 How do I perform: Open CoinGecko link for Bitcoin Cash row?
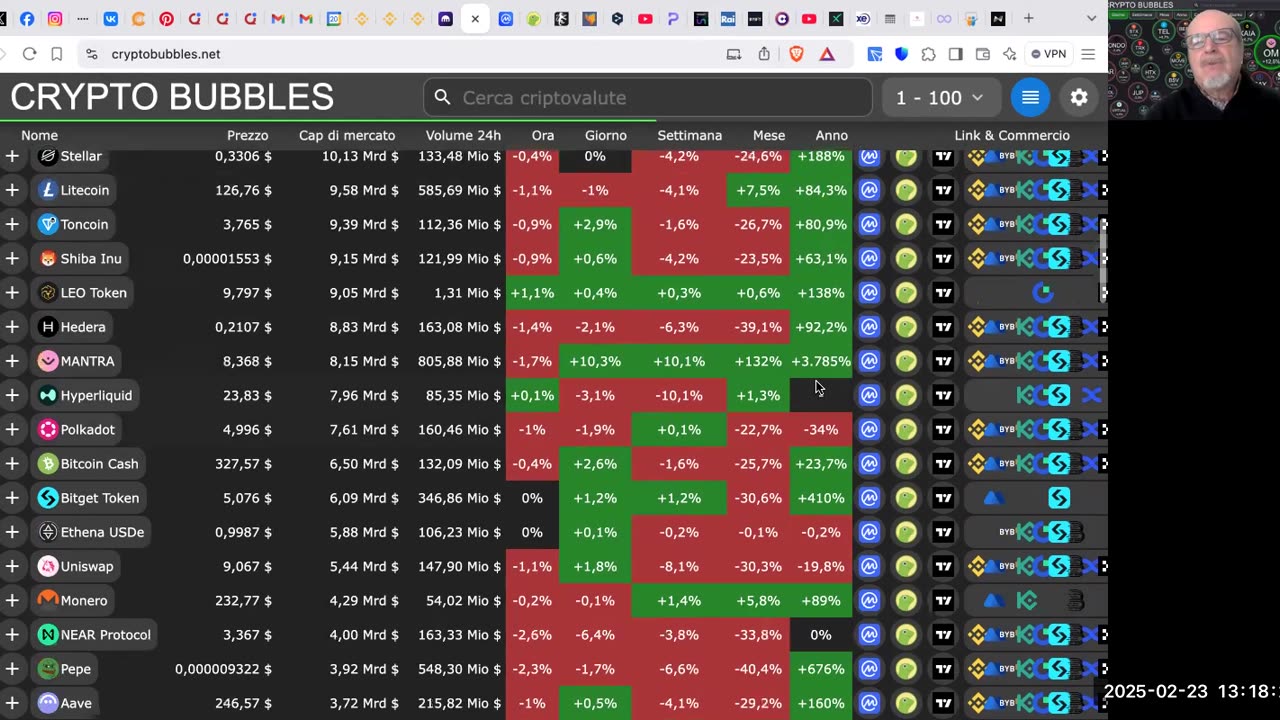(x=906, y=463)
